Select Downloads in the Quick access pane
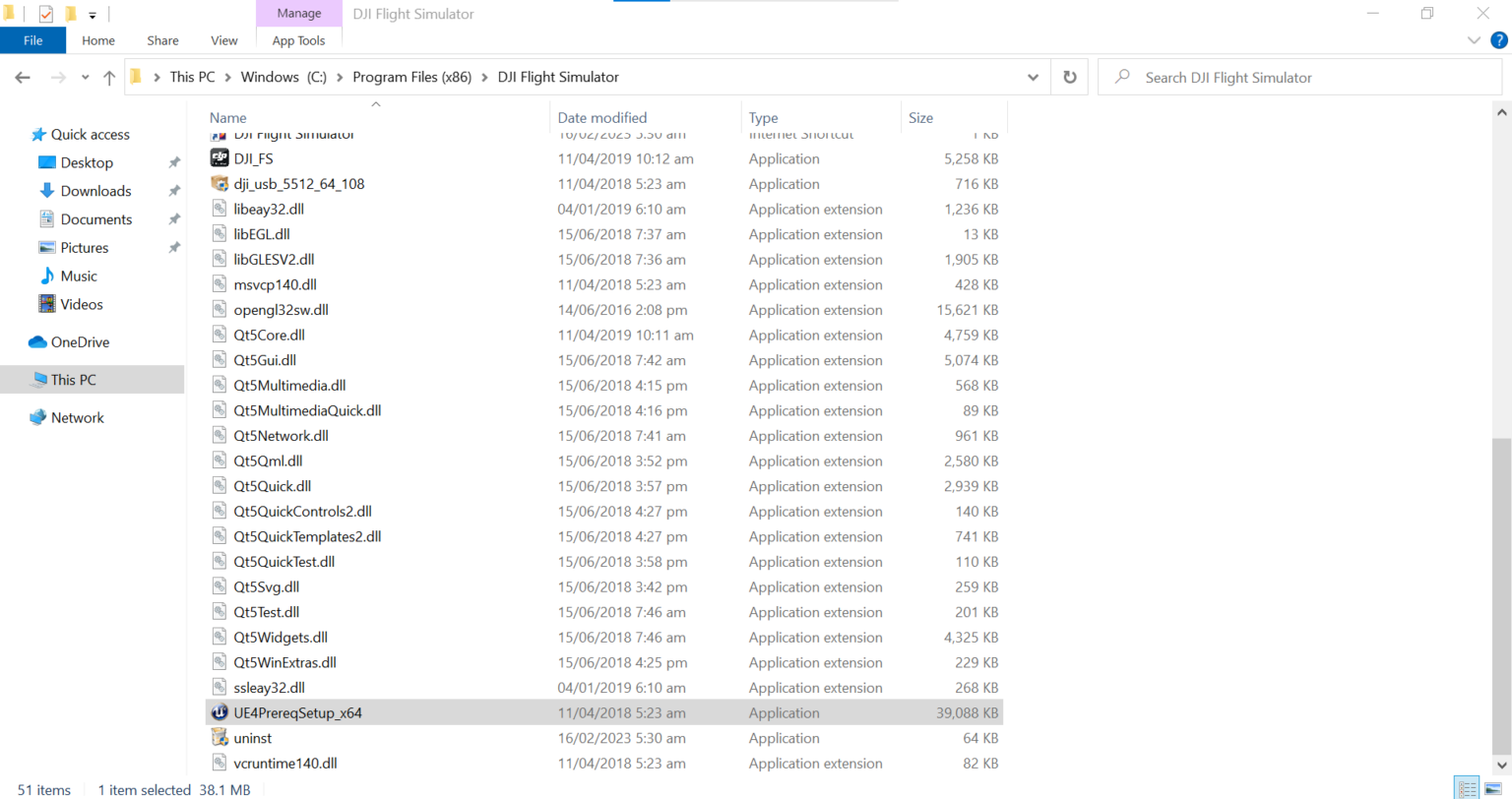Screen dimensions: 1512x799 pos(95,191)
